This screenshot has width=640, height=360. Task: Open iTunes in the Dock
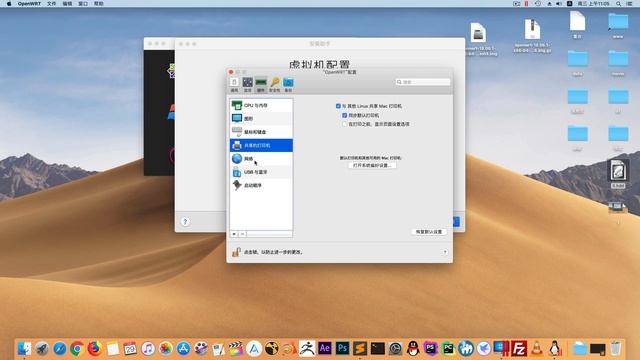[148, 349]
